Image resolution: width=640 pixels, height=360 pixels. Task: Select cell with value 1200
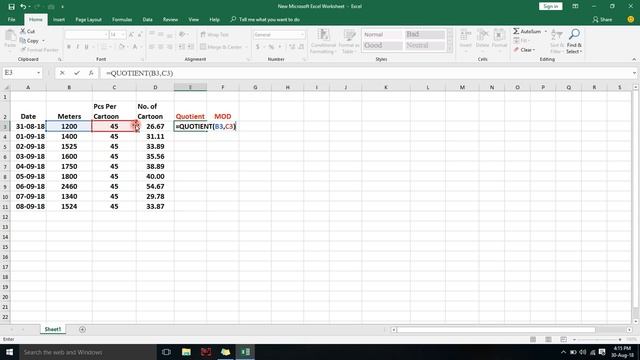point(69,127)
